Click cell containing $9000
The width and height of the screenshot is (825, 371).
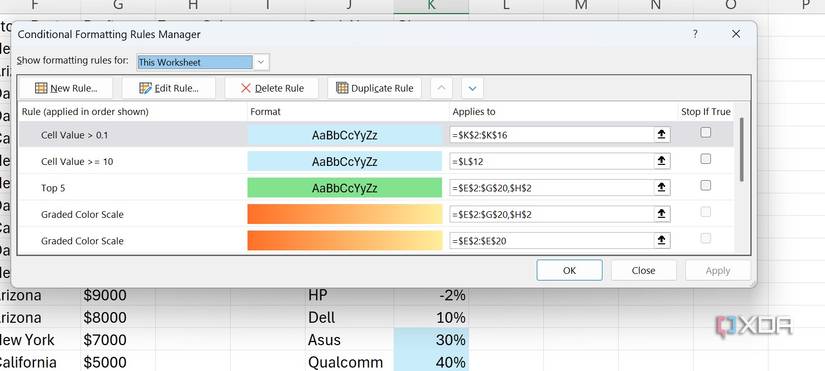[x=118, y=295]
